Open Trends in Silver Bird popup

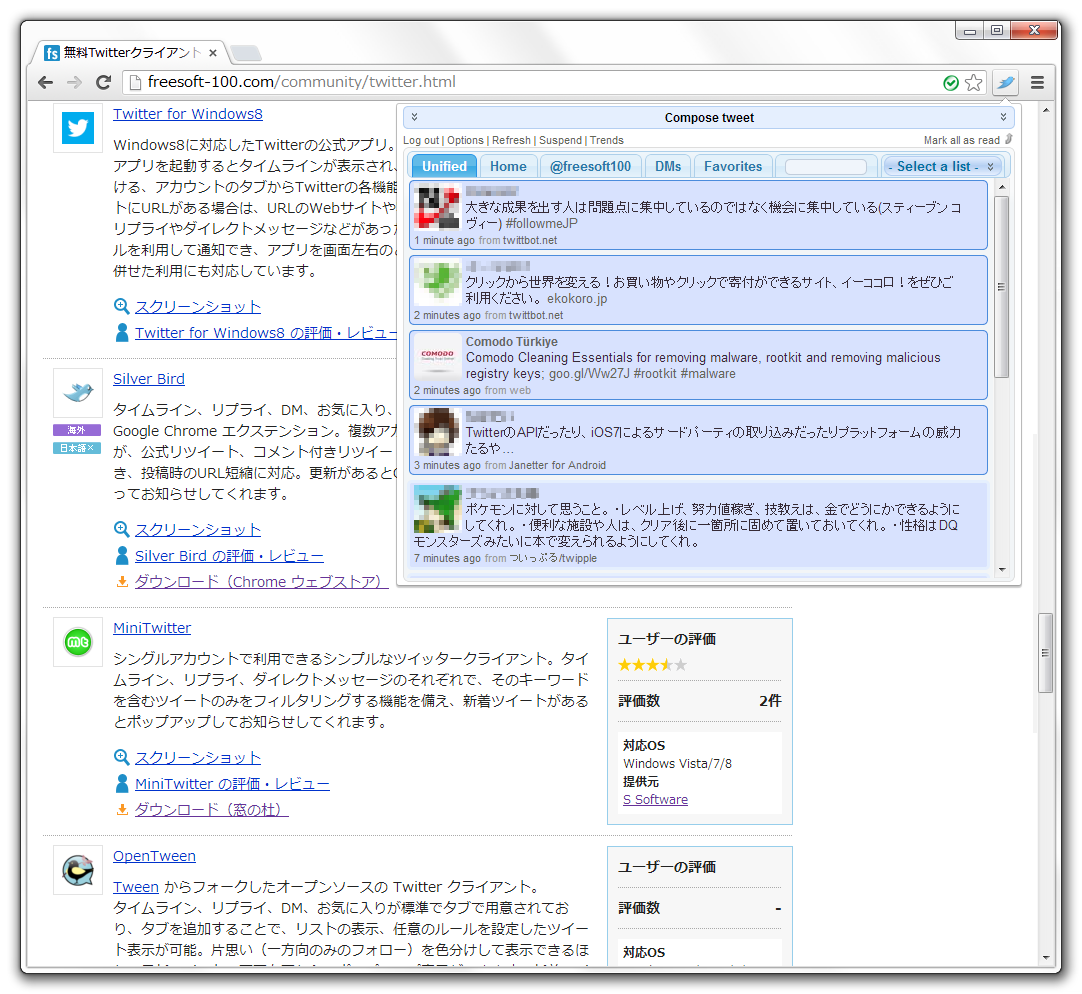click(607, 140)
